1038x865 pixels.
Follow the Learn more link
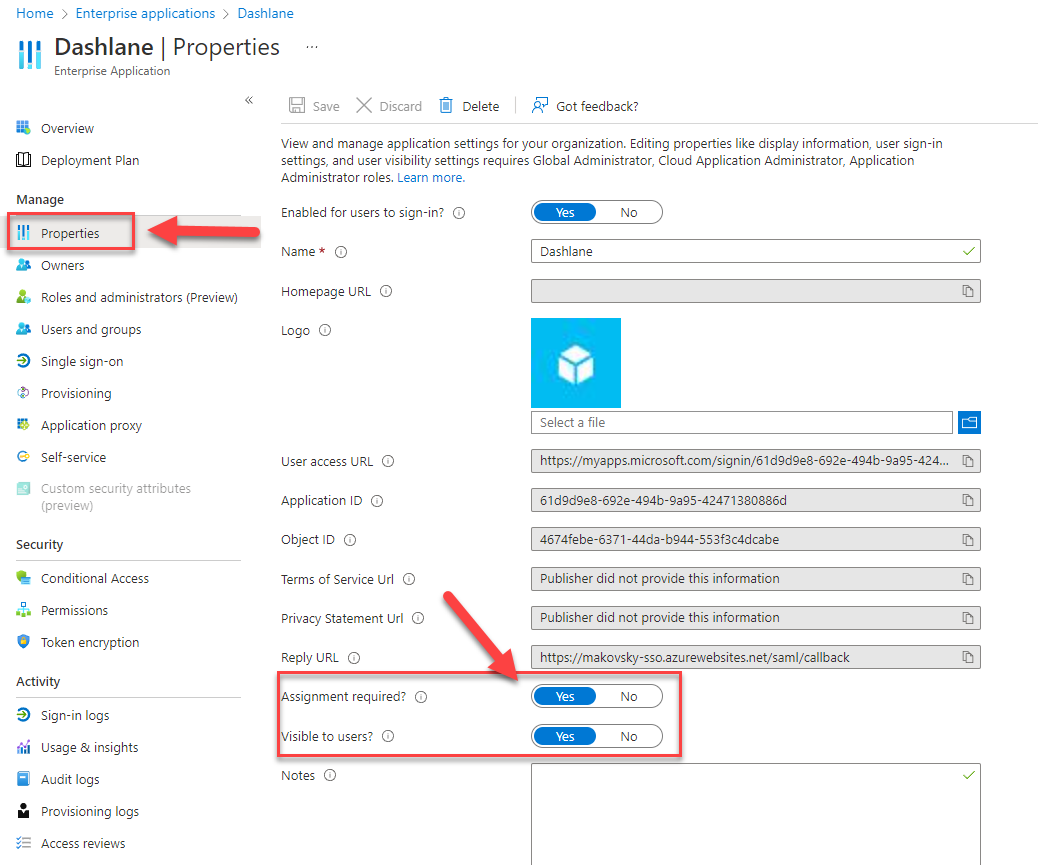(430, 177)
